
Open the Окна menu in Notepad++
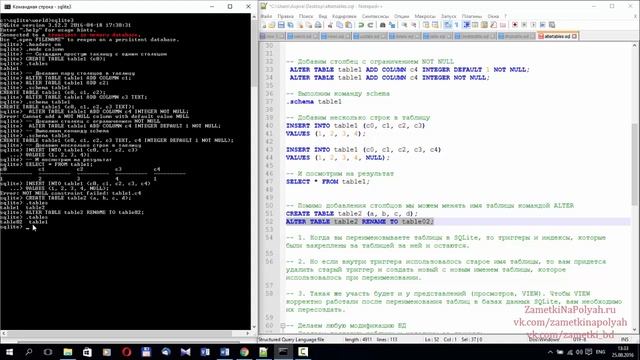(x=493, y=16)
